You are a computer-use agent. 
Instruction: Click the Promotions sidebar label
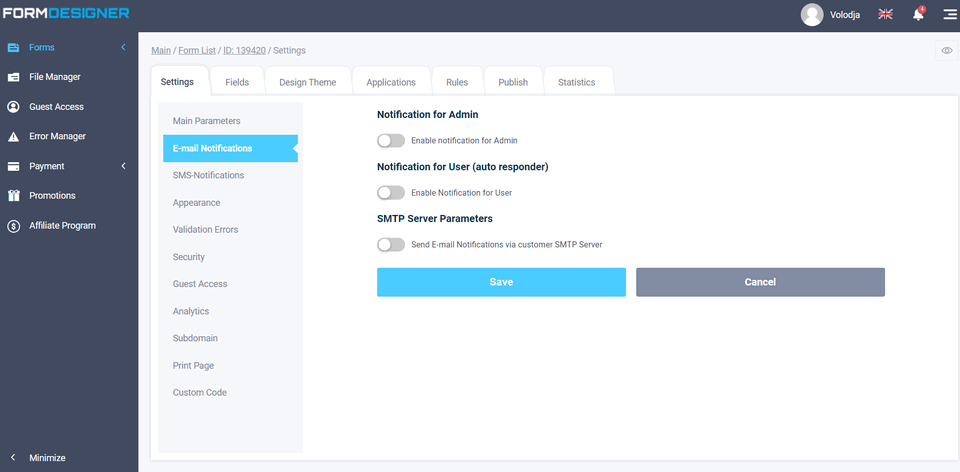(x=52, y=196)
